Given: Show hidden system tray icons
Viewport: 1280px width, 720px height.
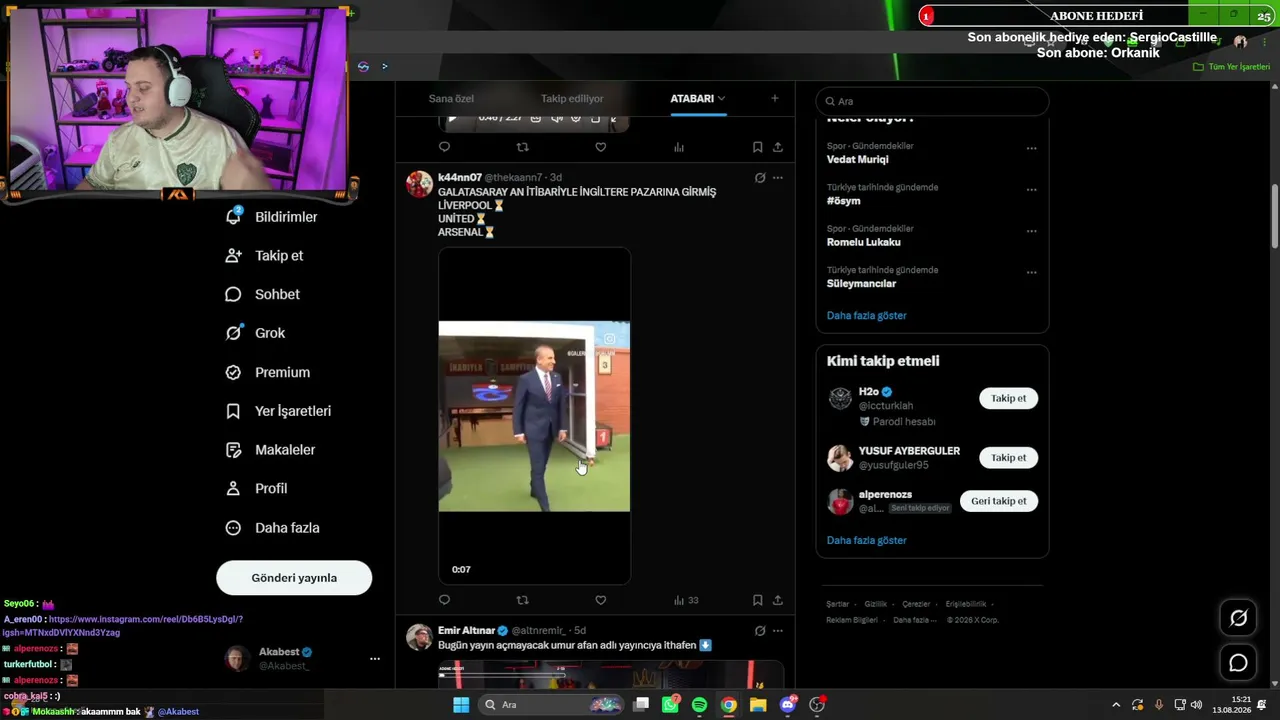Looking at the screenshot, I should tap(1116, 705).
